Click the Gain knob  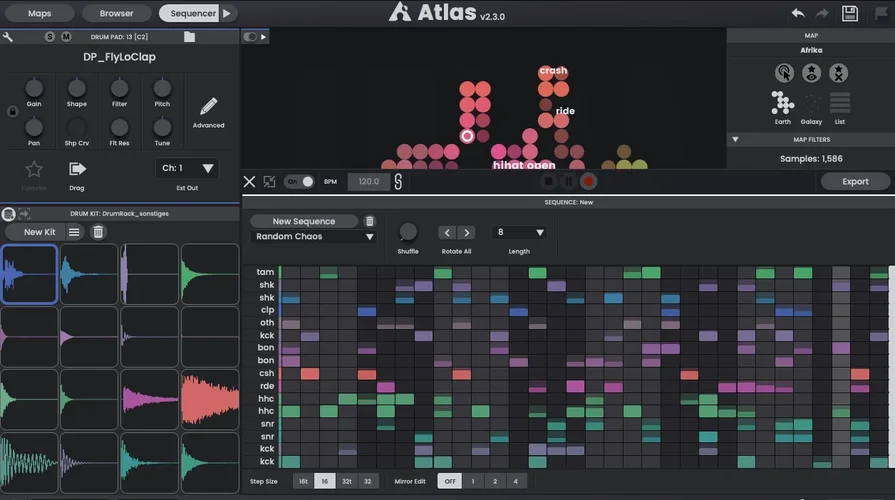tap(34, 88)
